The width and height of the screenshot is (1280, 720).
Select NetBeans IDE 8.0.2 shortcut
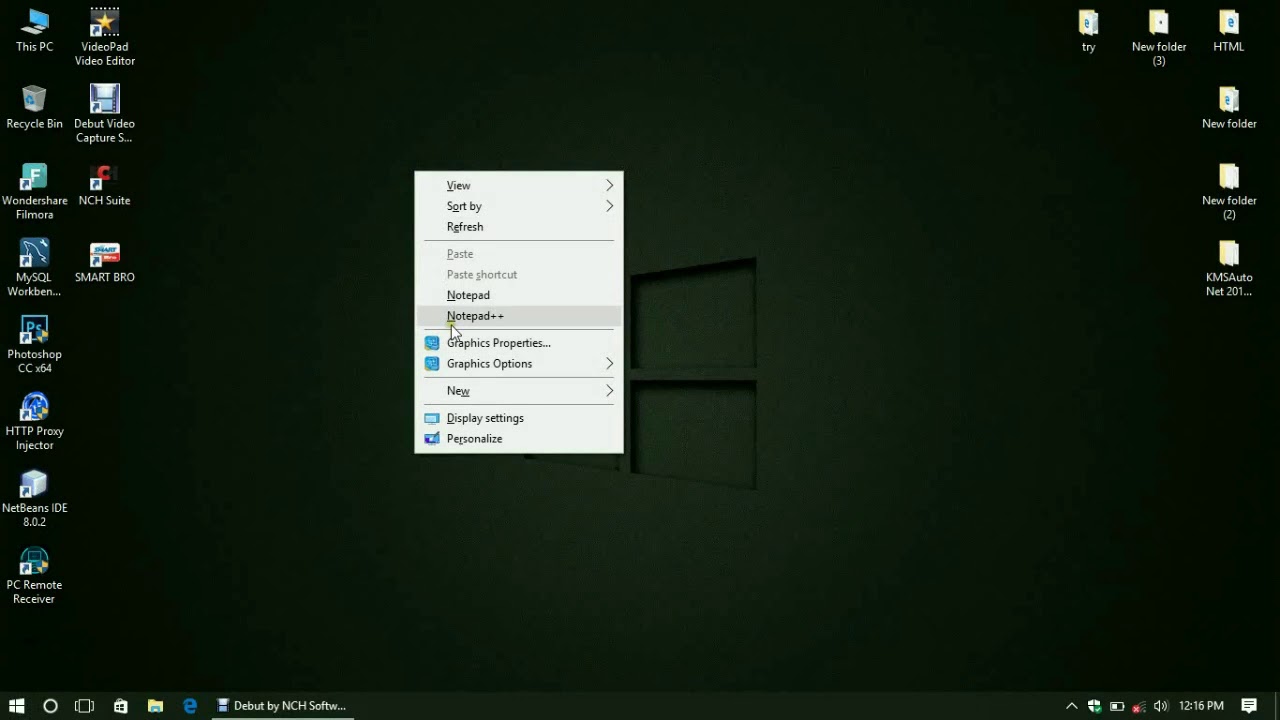pyautogui.click(x=34, y=499)
